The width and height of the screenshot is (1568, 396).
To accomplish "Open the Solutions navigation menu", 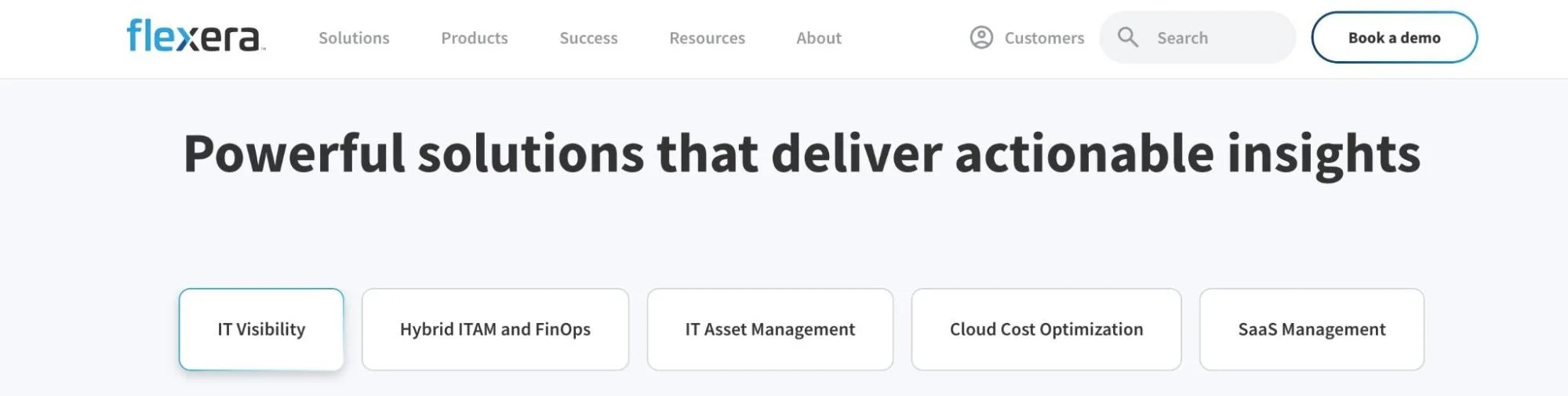I will (354, 38).
